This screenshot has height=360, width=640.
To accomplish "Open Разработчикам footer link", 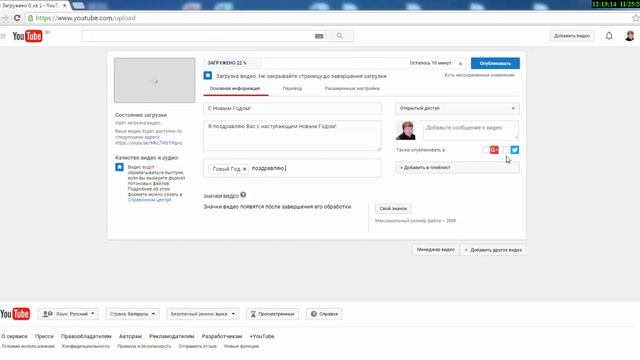I will (x=222, y=336).
